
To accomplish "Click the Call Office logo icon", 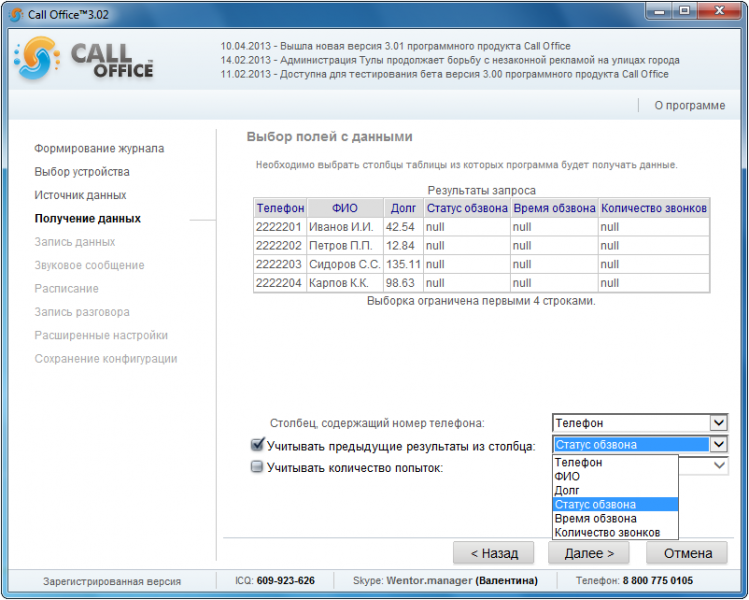I will 37,58.
